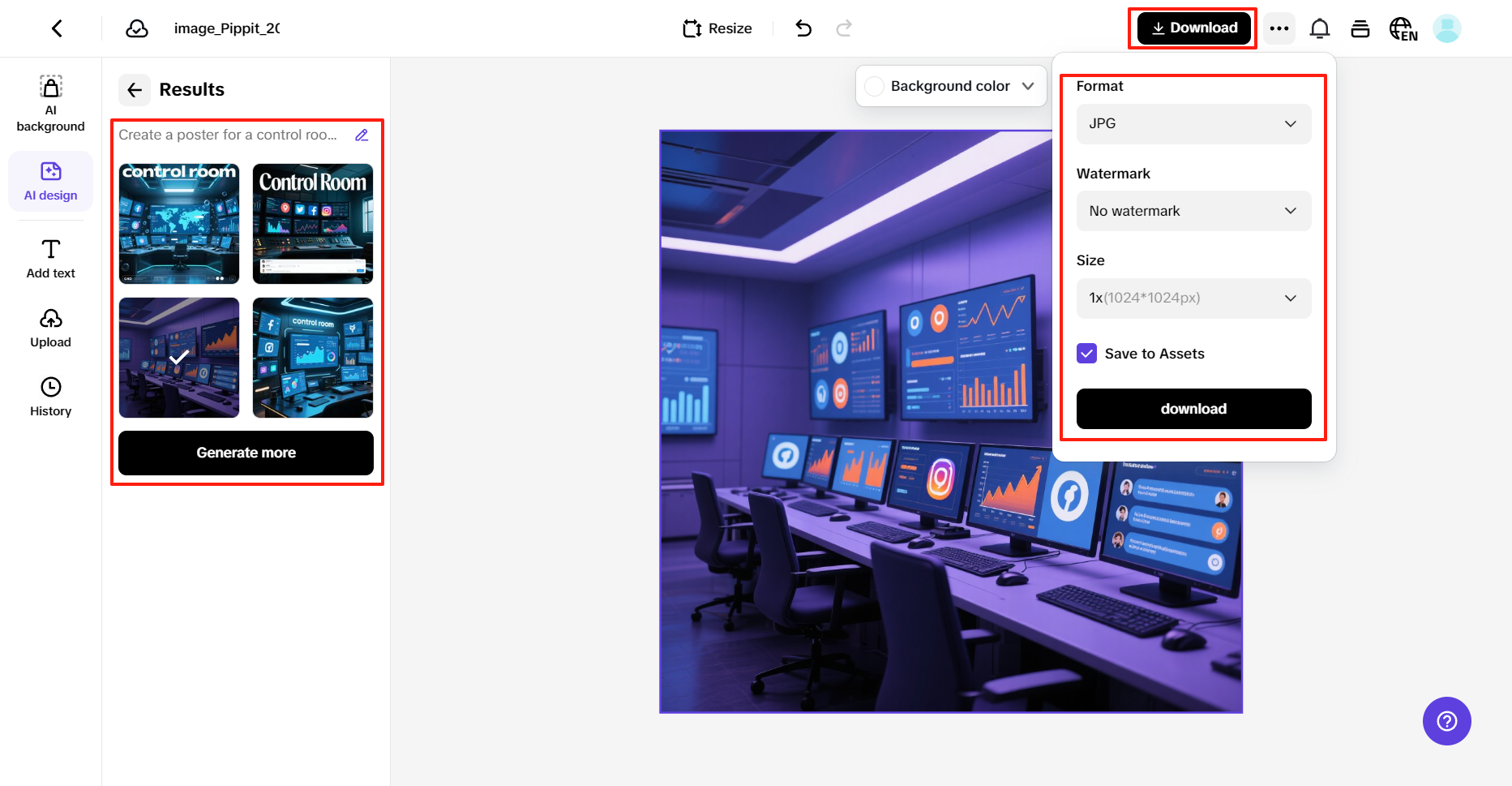Undo the last action

[x=803, y=28]
